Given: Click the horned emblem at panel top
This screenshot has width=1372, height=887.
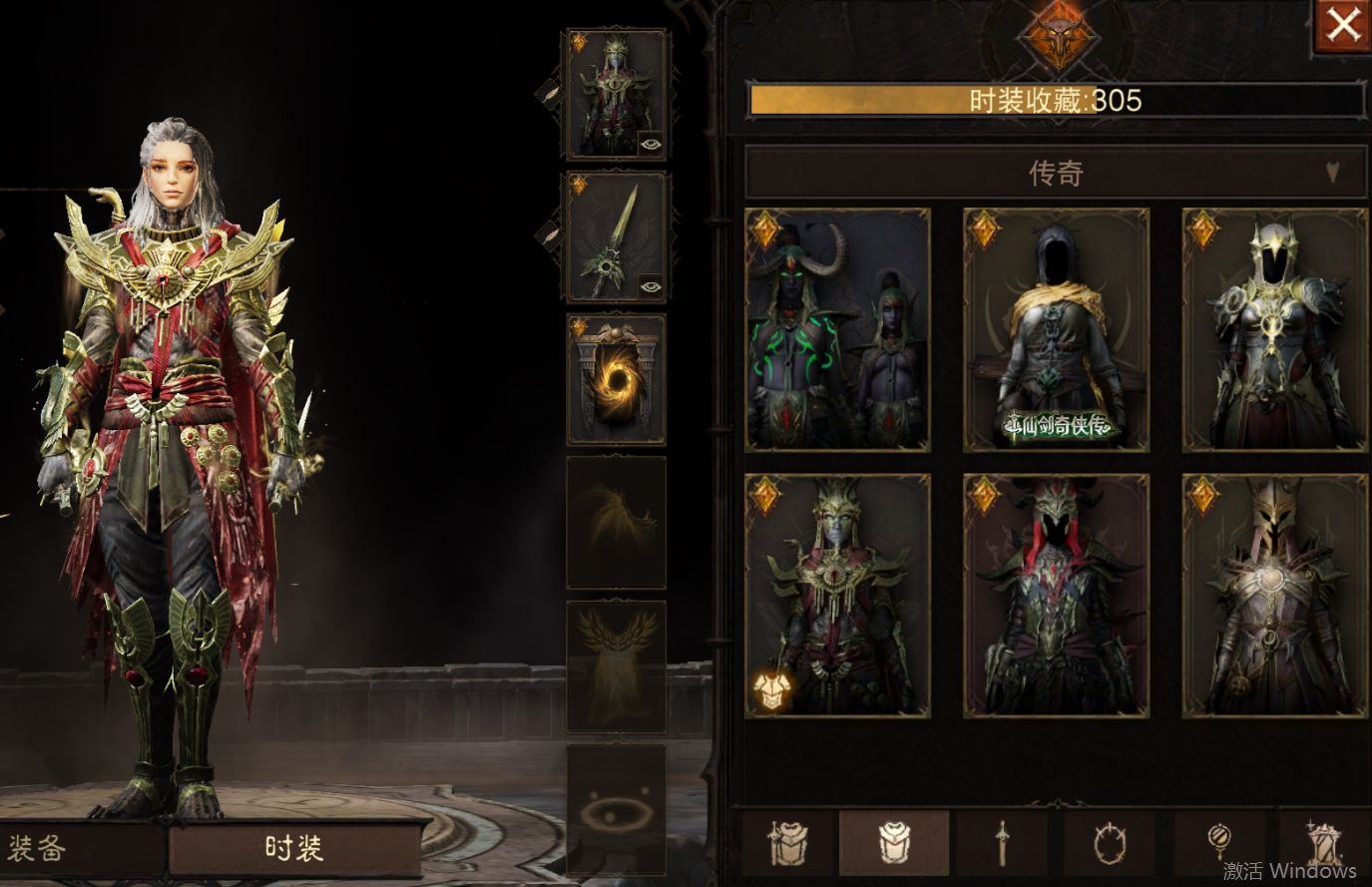Looking at the screenshot, I should tap(1060, 37).
